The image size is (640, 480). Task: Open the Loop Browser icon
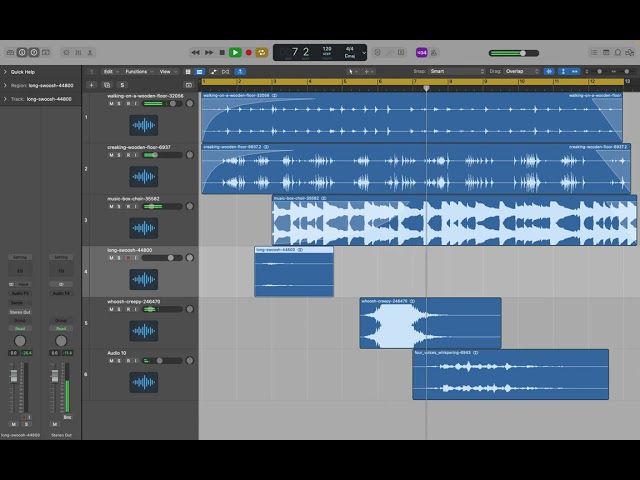618,53
